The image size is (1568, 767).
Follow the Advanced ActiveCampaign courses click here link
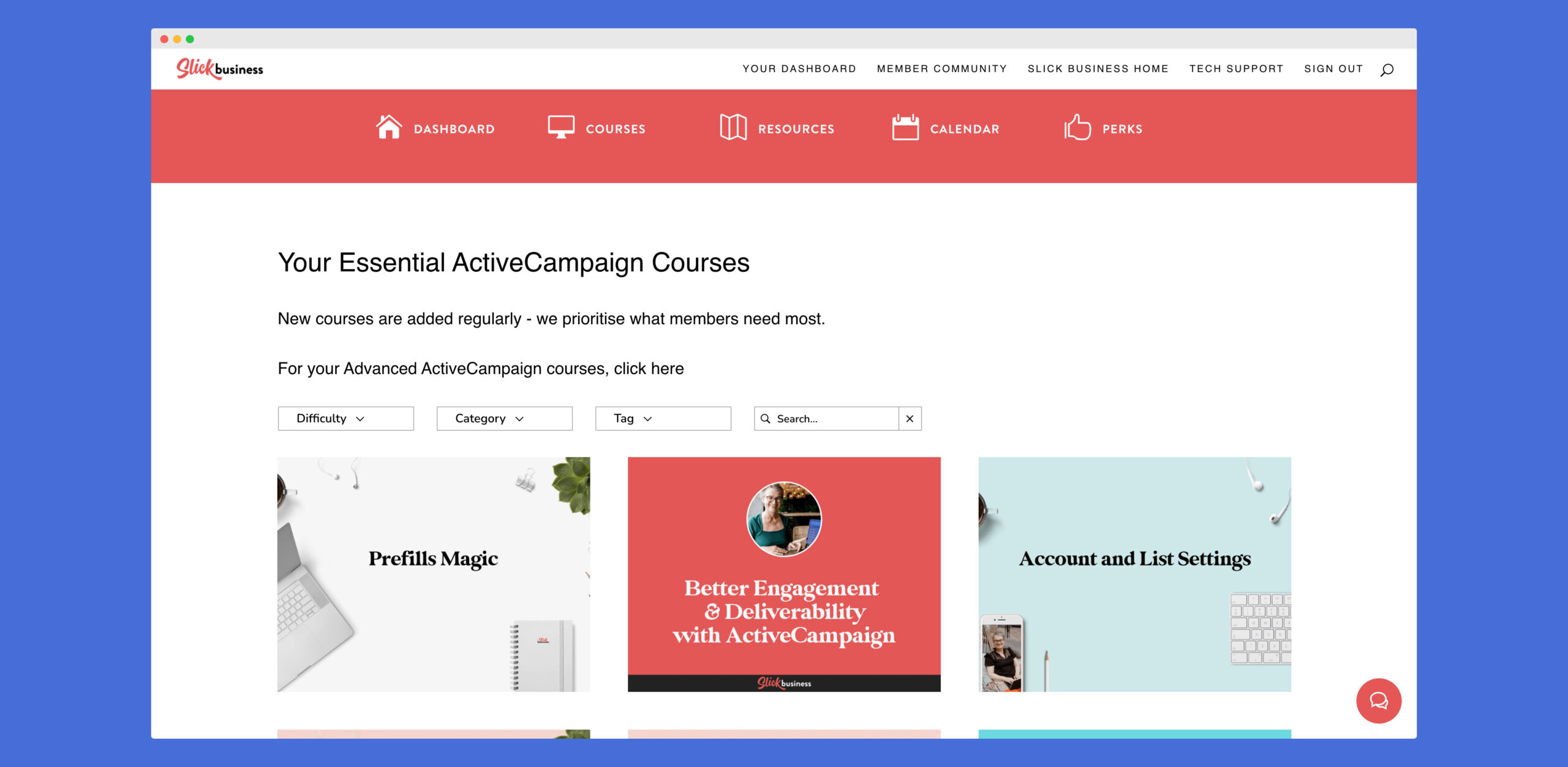click(649, 369)
